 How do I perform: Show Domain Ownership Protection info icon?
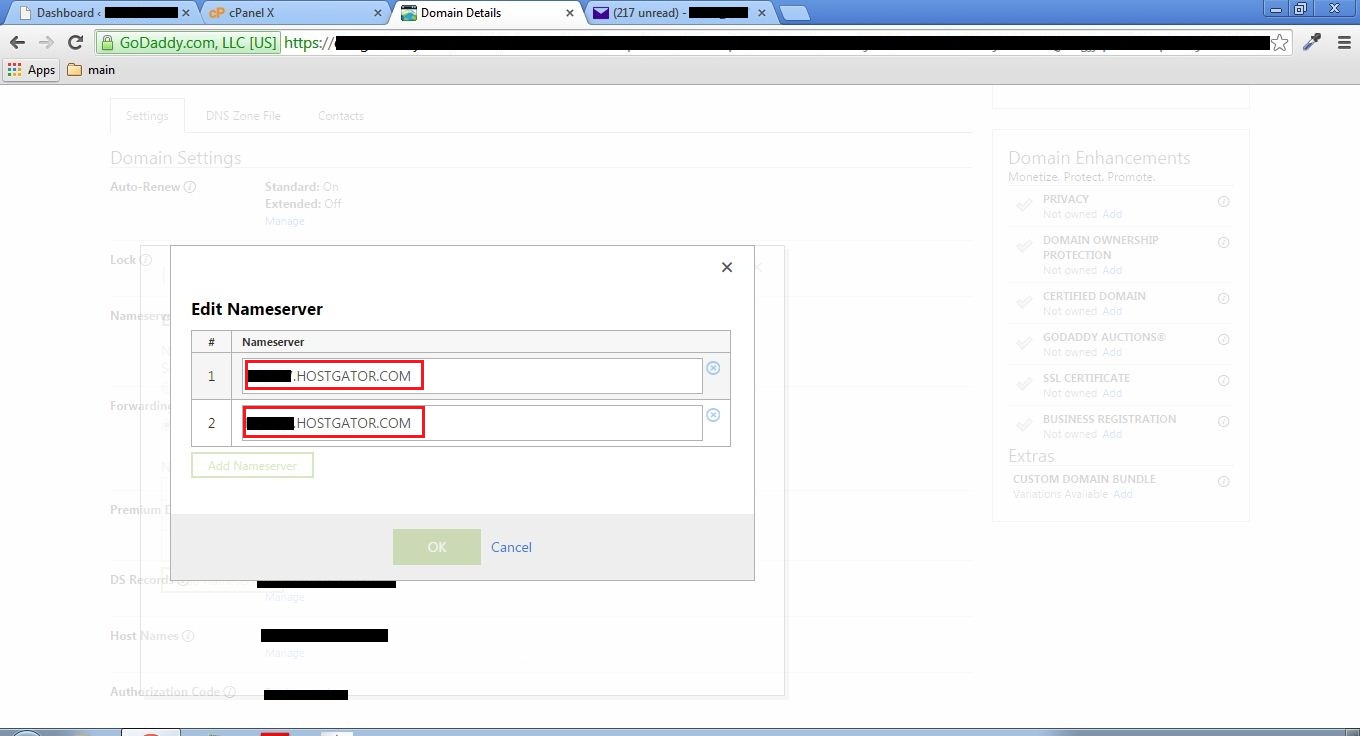(1223, 242)
